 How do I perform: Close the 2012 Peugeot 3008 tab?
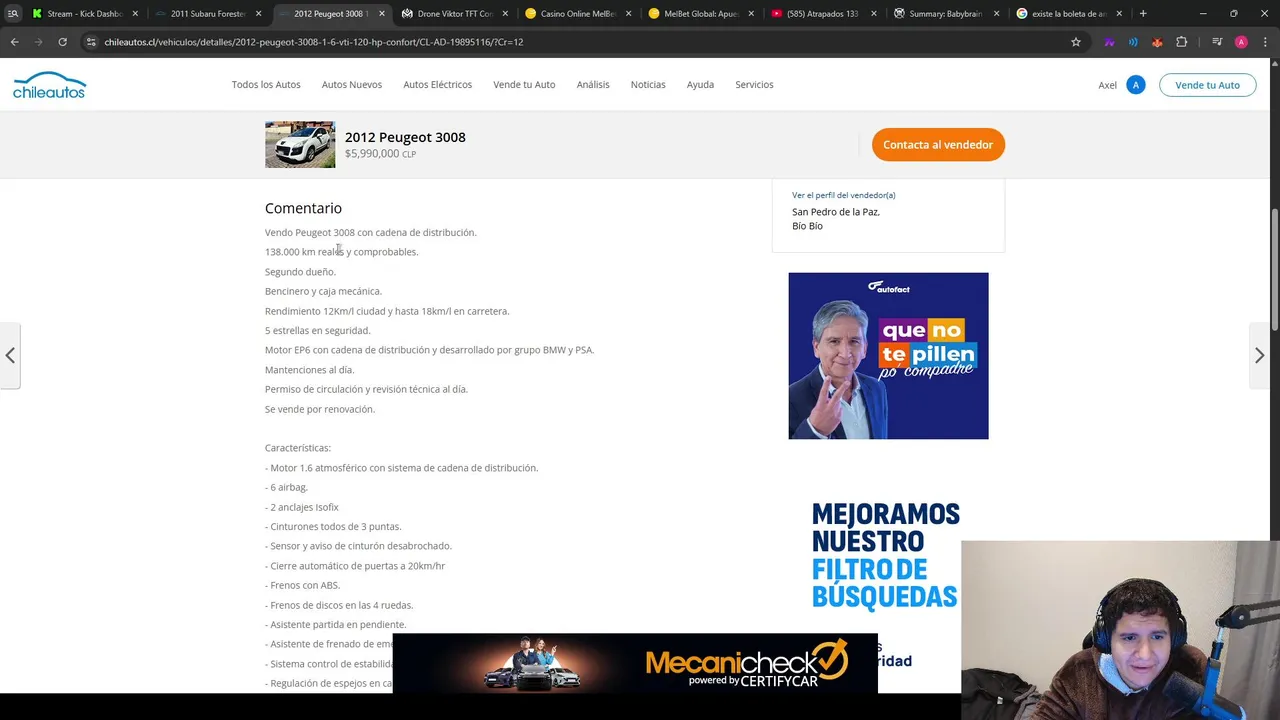tap(381, 14)
